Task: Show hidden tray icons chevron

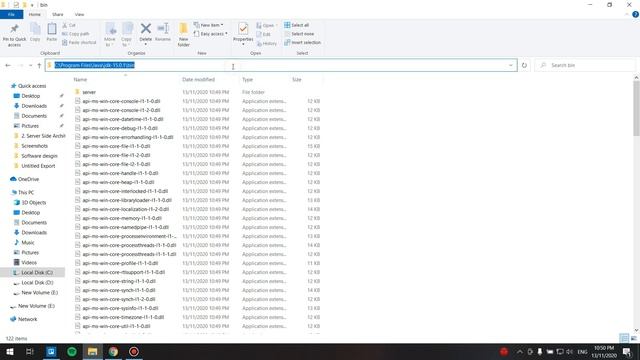Action: pyautogui.click(x=520, y=351)
